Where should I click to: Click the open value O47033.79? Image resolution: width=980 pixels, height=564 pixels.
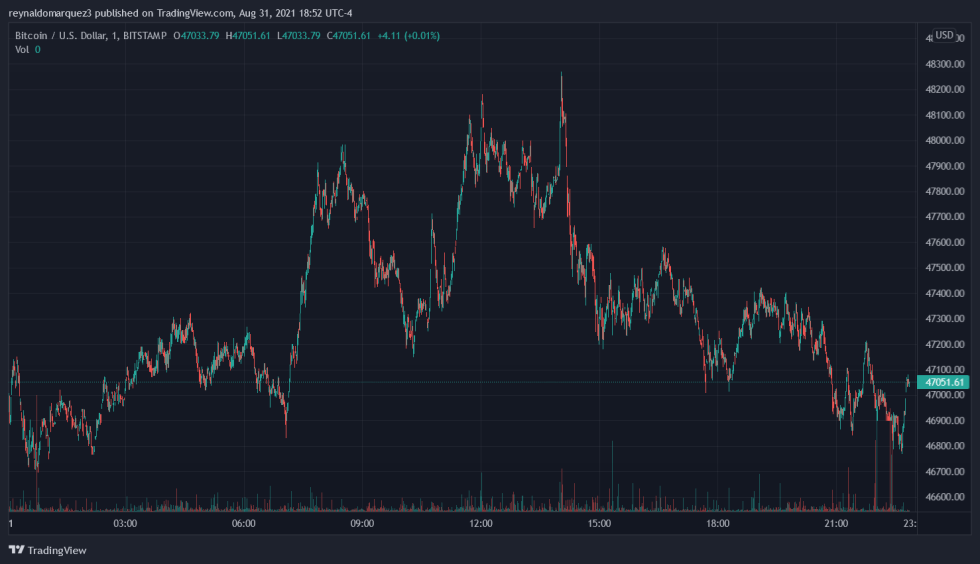[x=196, y=36]
